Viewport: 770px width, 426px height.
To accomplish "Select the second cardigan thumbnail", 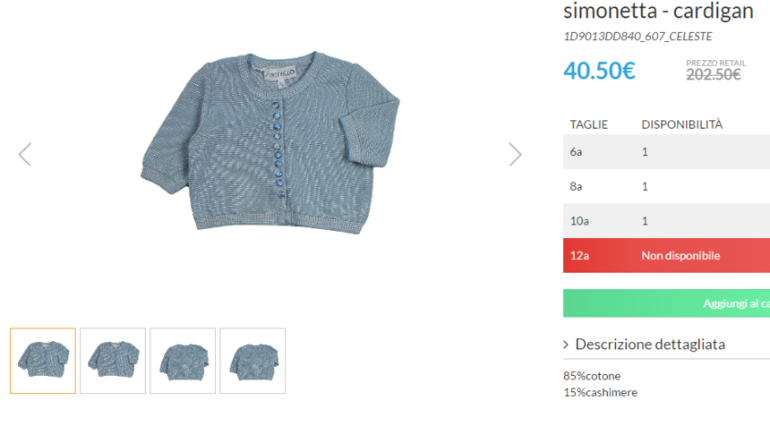I will (x=113, y=360).
